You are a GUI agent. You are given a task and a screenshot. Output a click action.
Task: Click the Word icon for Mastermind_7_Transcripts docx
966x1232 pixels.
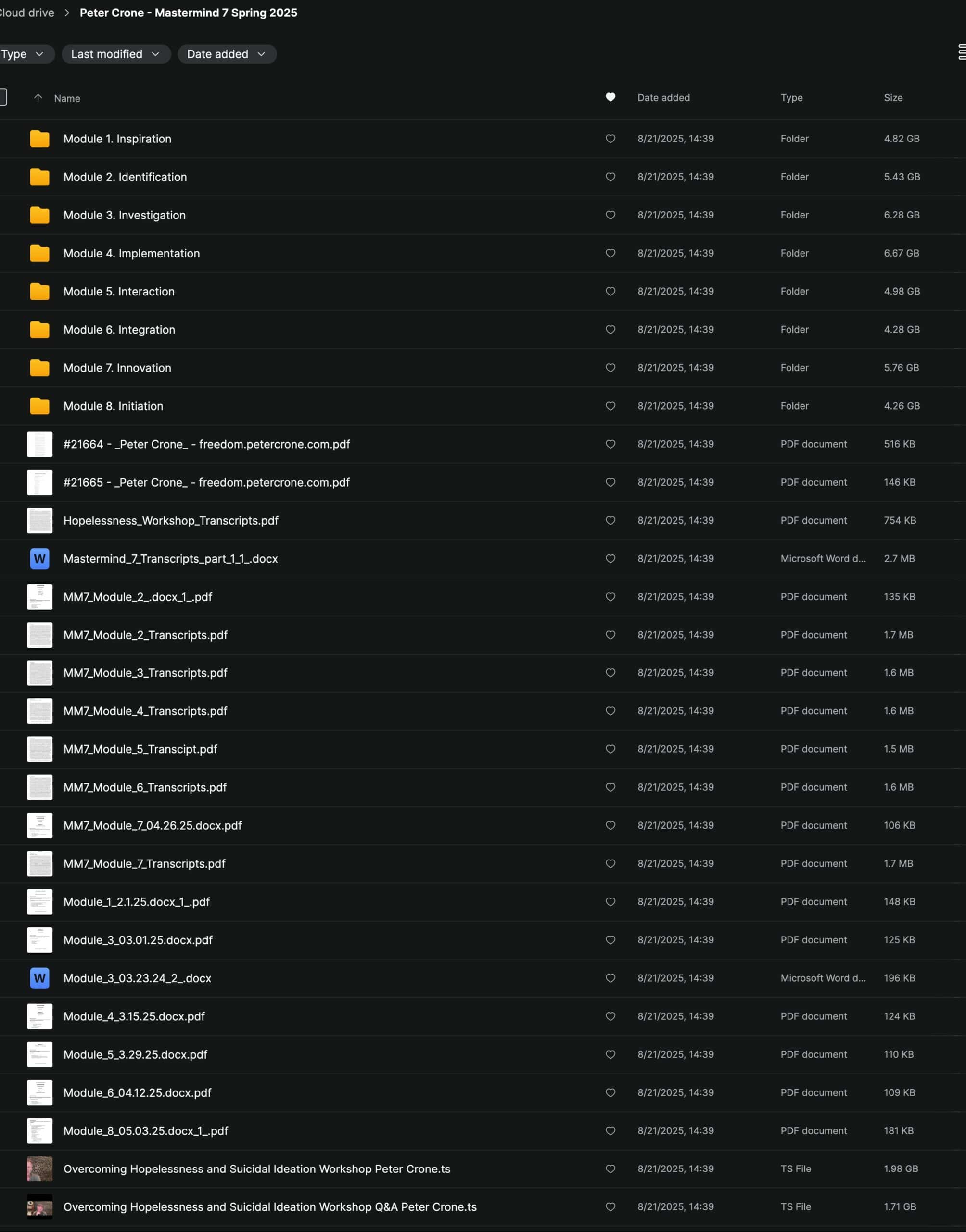coord(39,558)
